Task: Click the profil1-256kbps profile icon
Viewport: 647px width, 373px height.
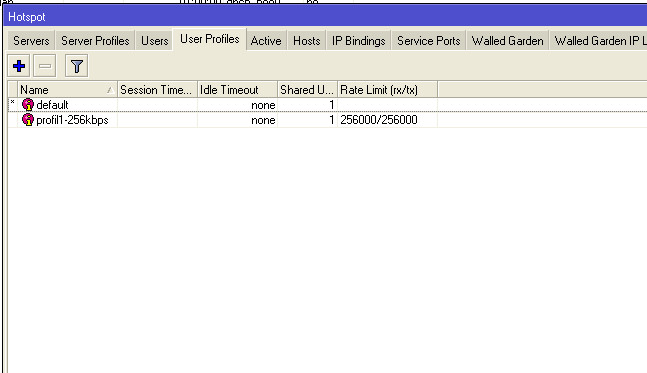Action: click(x=28, y=120)
